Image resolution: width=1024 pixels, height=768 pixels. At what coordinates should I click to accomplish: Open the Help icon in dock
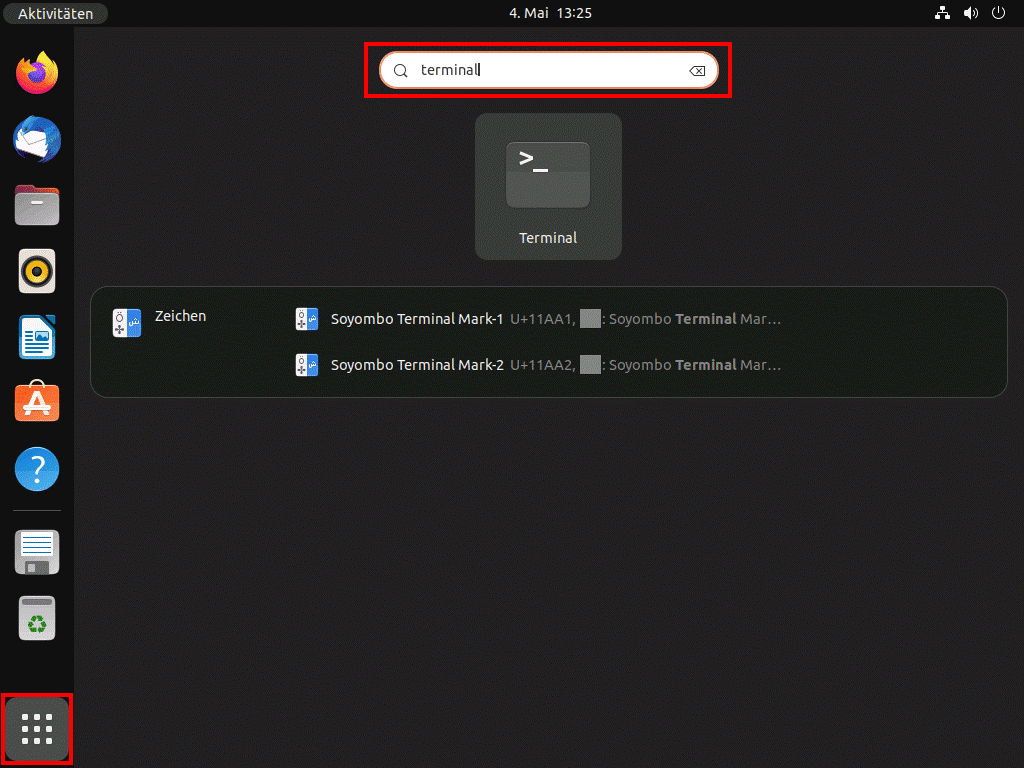click(x=37, y=469)
